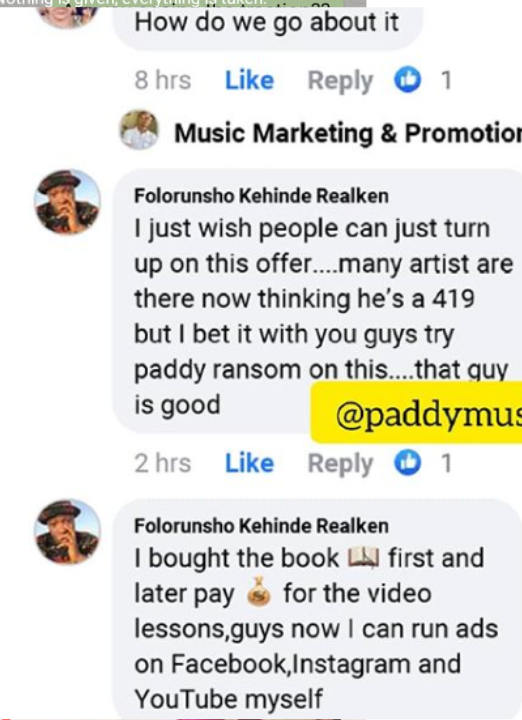Click the yellow @paddymus tag label
This screenshot has width=522, height=720.
pos(416,412)
